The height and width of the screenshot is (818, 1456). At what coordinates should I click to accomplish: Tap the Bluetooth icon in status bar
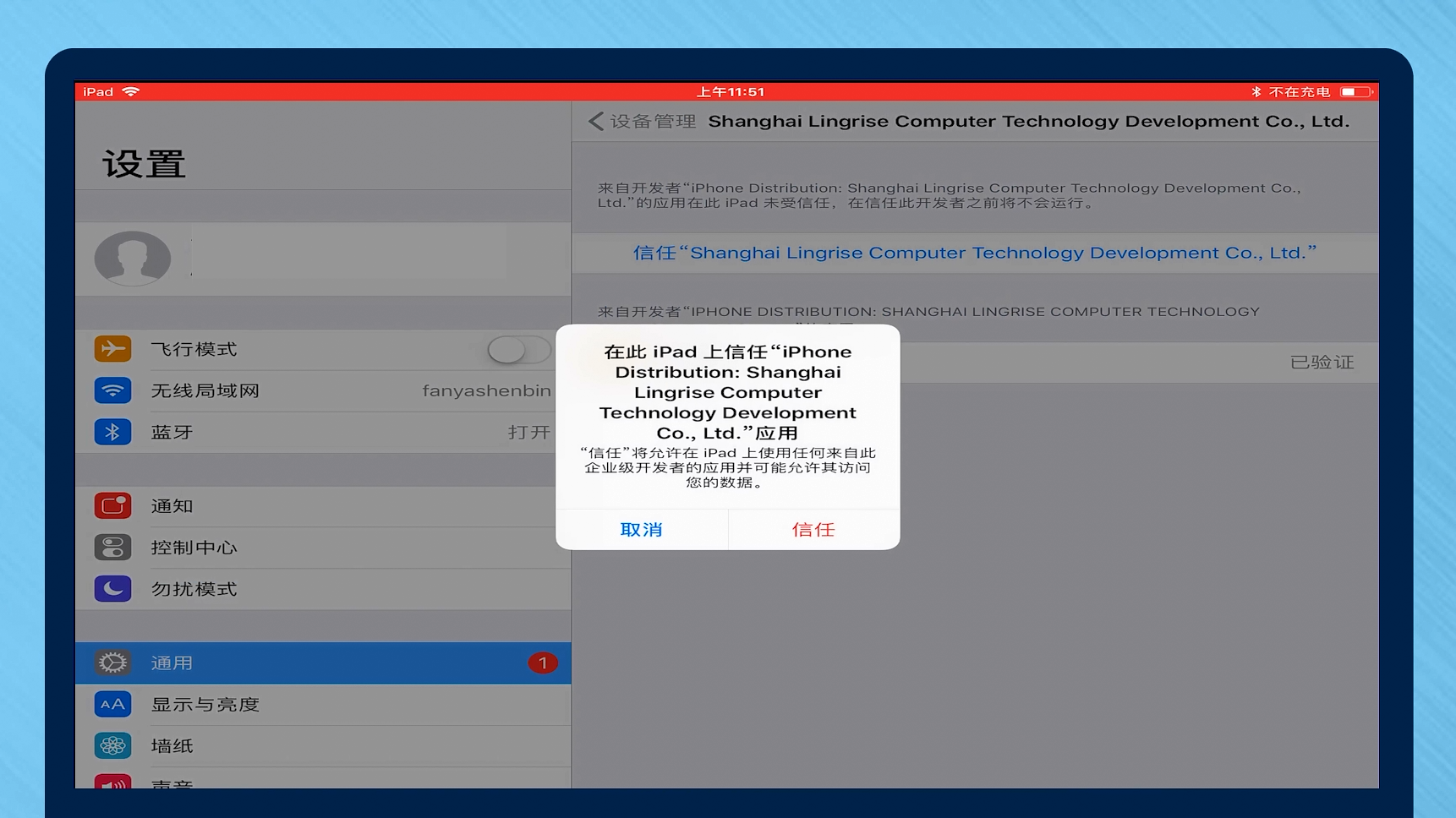1256,91
